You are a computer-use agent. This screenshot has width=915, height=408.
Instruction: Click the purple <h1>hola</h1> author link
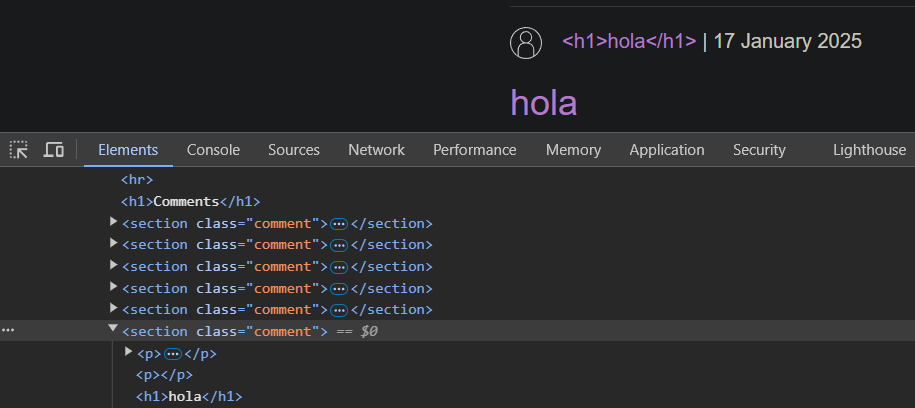(629, 41)
